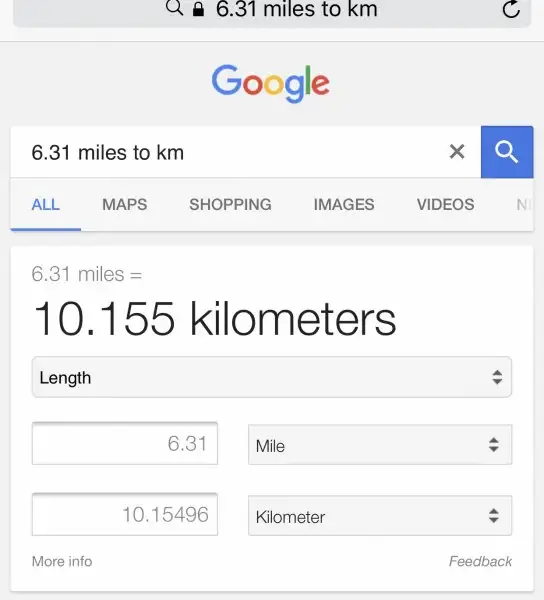The width and height of the screenshot is (544, 600).
Task: Tap the padlock icon in address bar
Action: 198,8
